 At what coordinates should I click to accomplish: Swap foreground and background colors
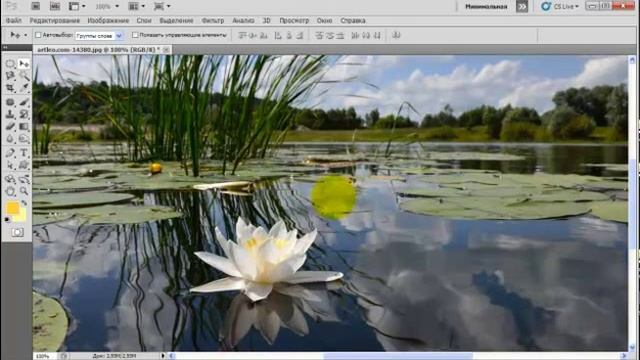click(x=24, y=203)
